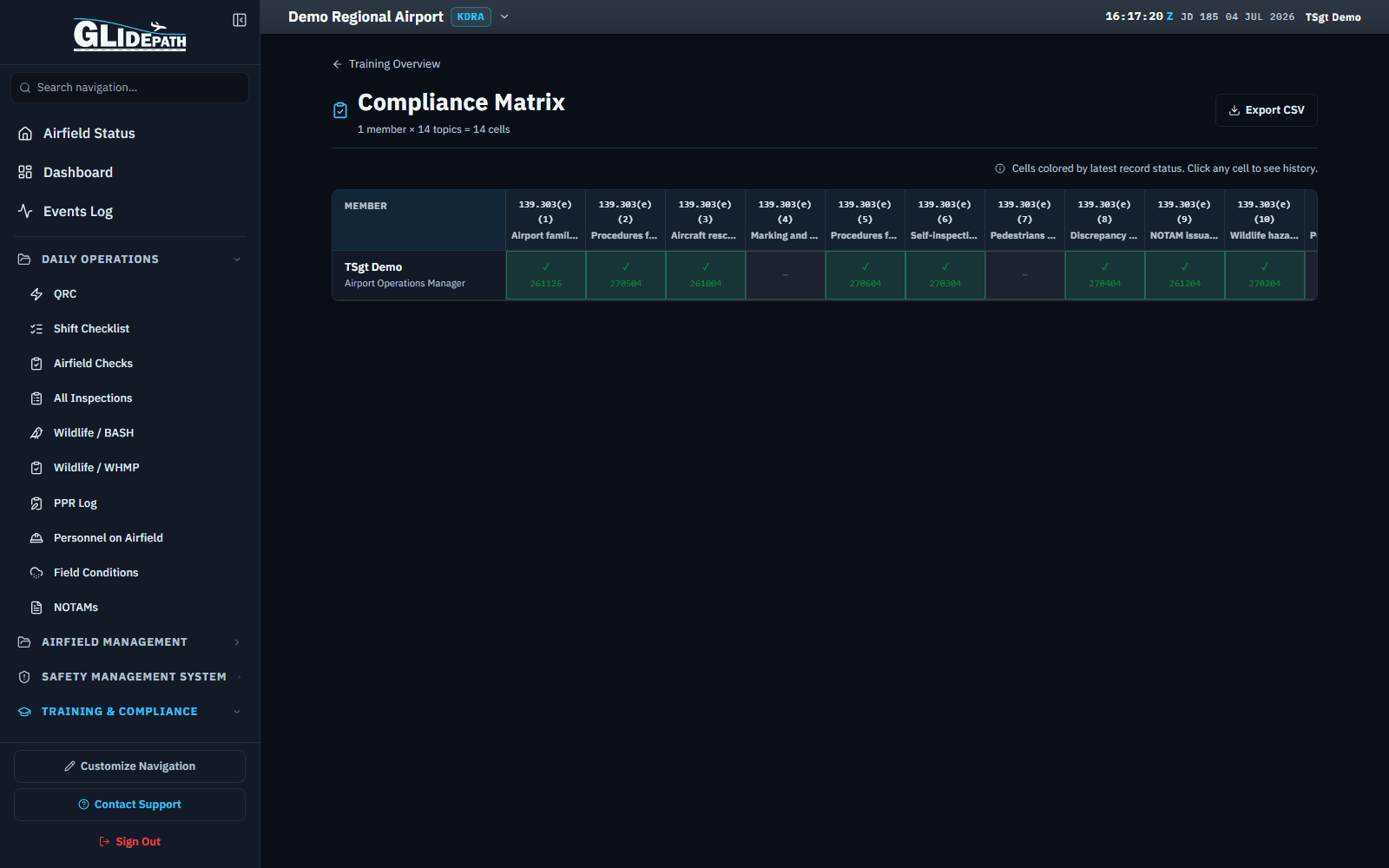The image size is (1389, 868).
Task: Click the Wildlife / WHMP clipboard icon
Action: (36, 468)
